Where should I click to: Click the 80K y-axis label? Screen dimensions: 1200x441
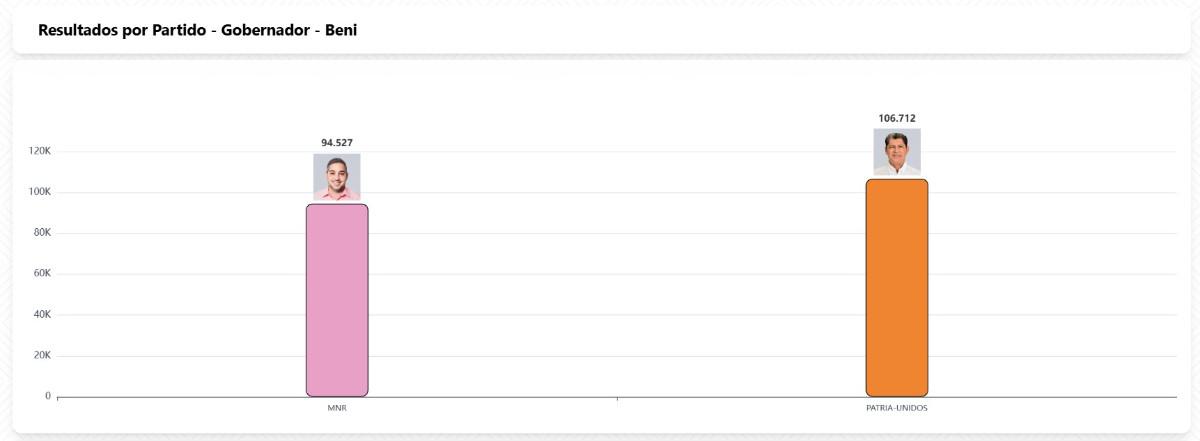coord(41,233)
